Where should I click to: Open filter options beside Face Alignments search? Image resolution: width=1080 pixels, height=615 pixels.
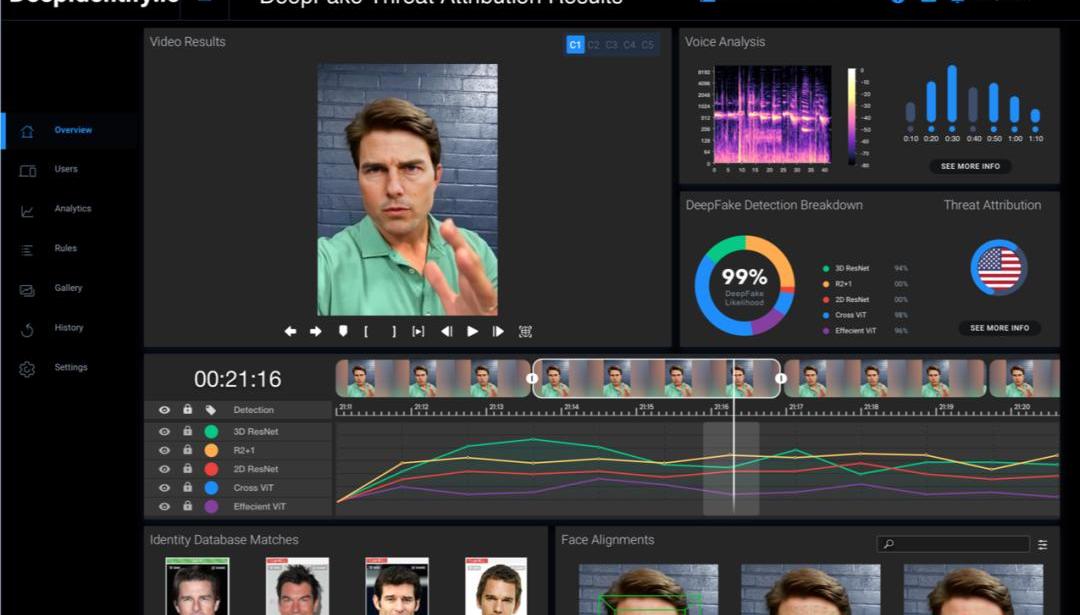1043,545
